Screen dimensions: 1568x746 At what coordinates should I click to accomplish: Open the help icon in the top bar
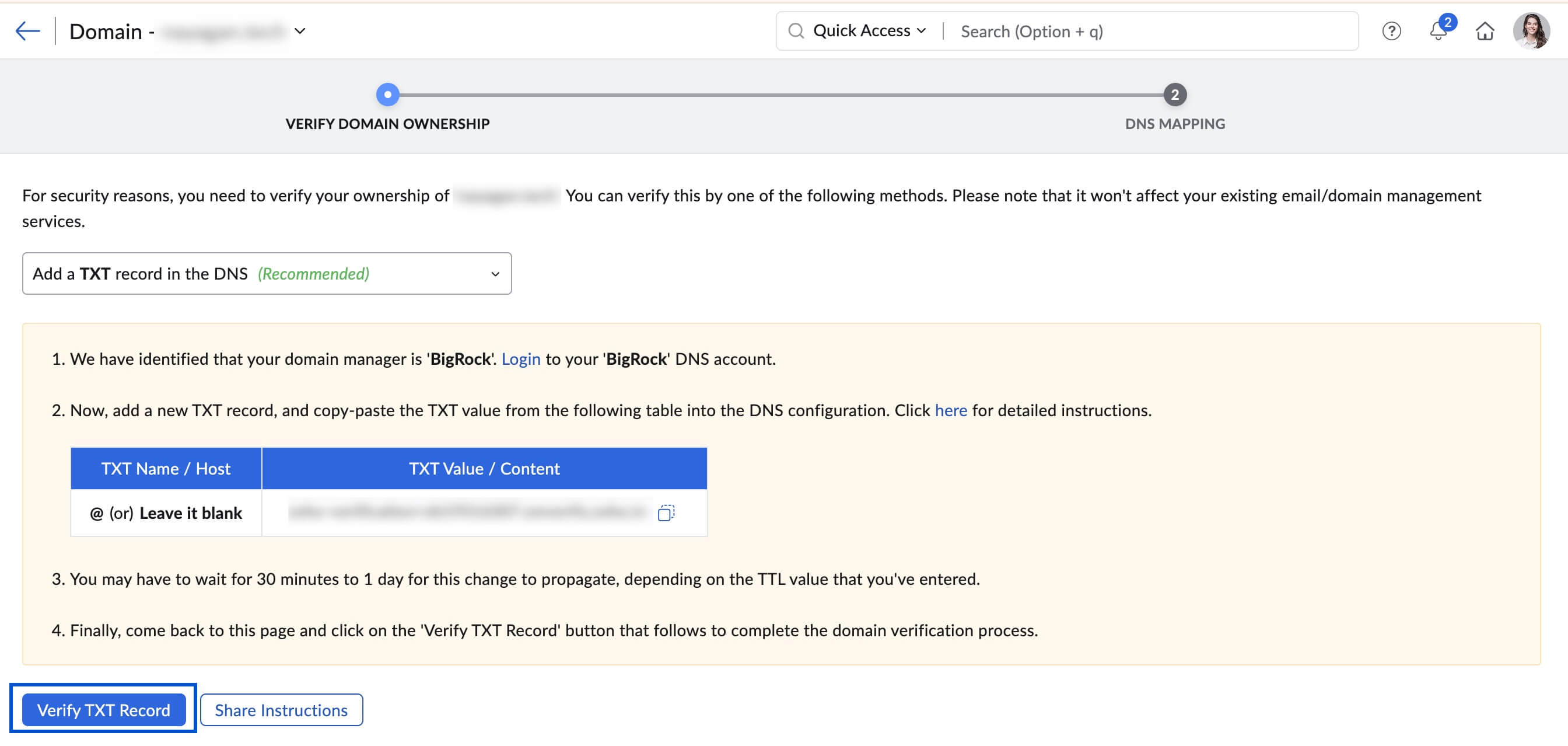pos(1392,31)
